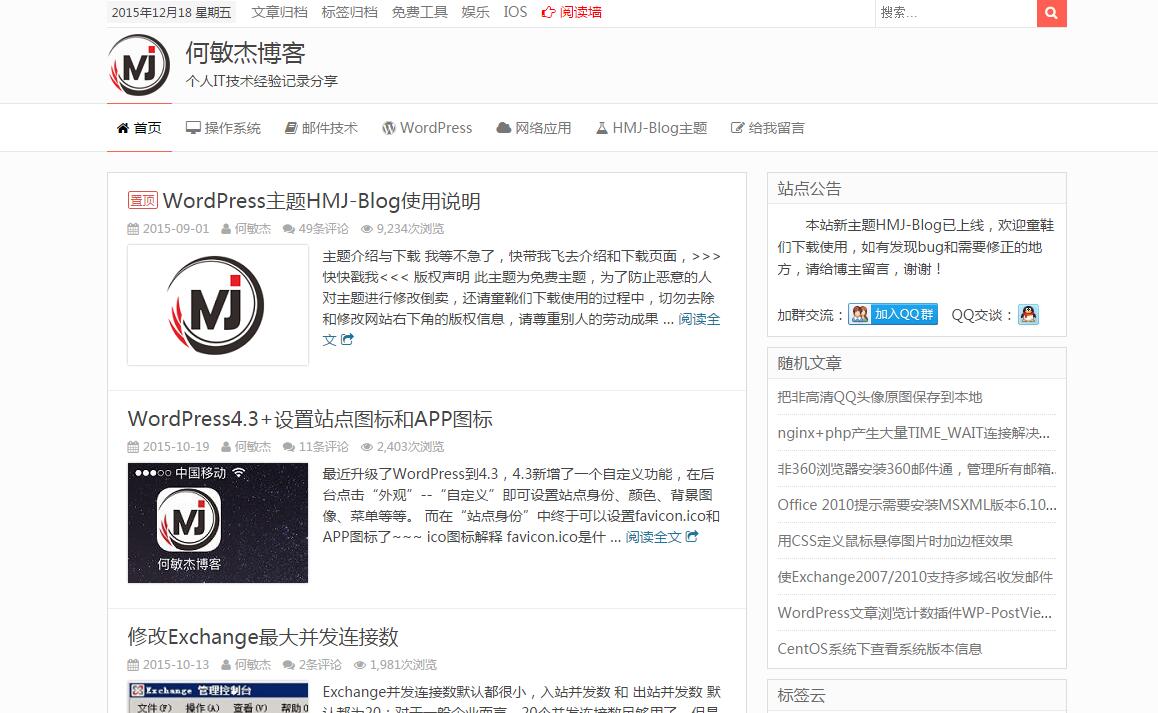Click the 何敏杰博客 site title

pyautogui.click(x=245, y=52)
